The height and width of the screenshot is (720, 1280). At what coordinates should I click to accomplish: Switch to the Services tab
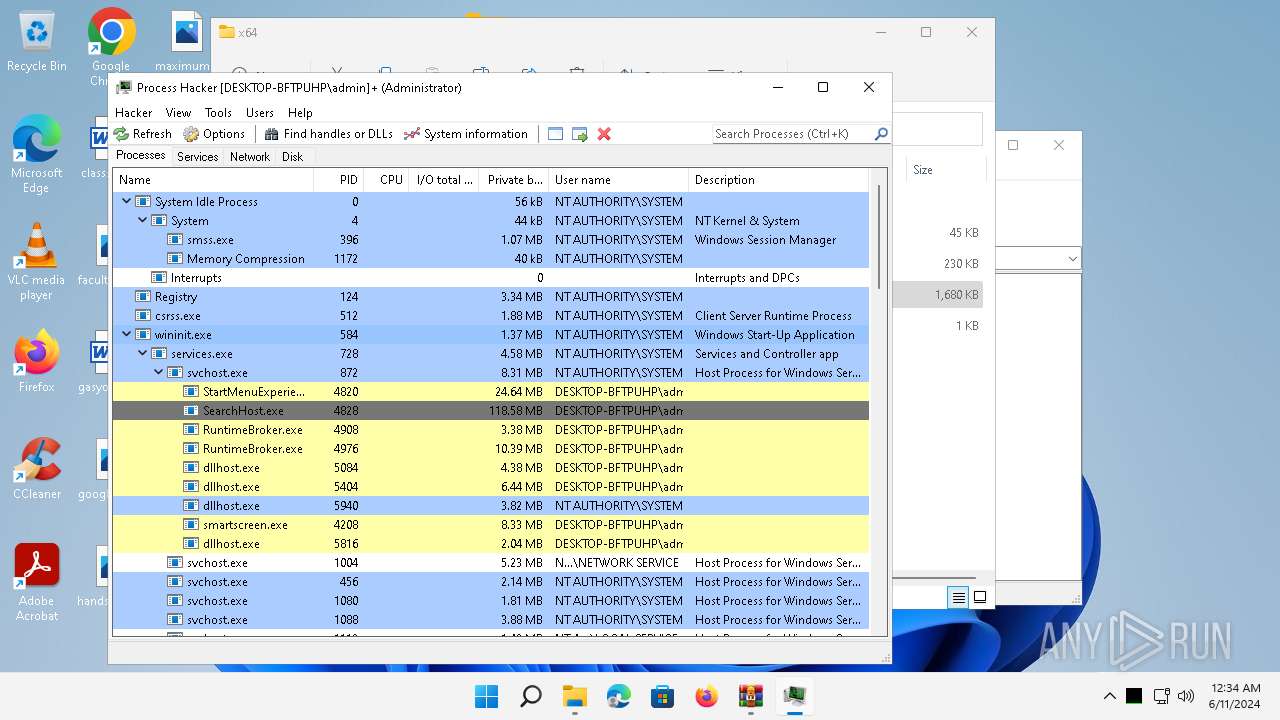point(197,157)
